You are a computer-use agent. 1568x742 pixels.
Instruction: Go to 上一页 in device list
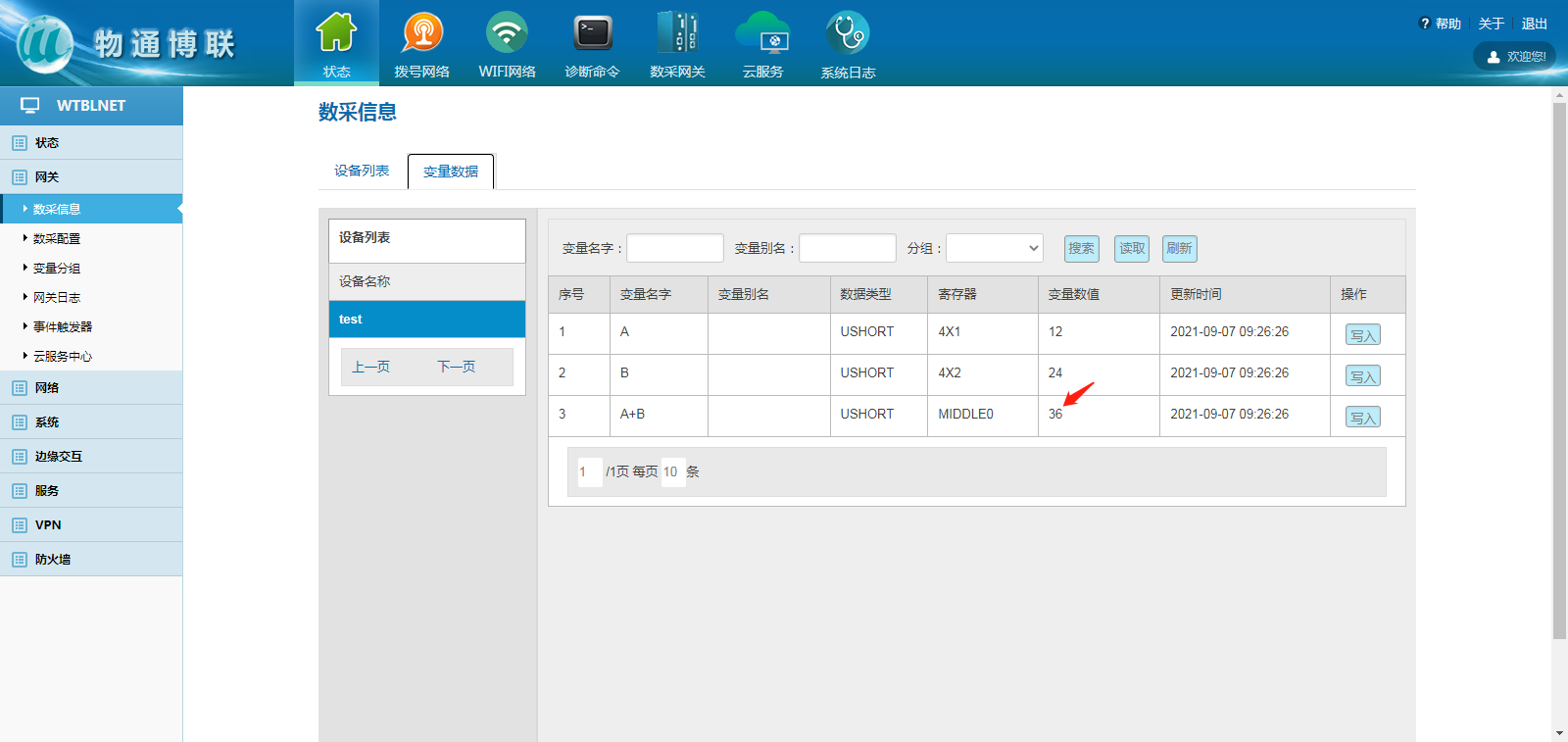click(x=371, y=367)
